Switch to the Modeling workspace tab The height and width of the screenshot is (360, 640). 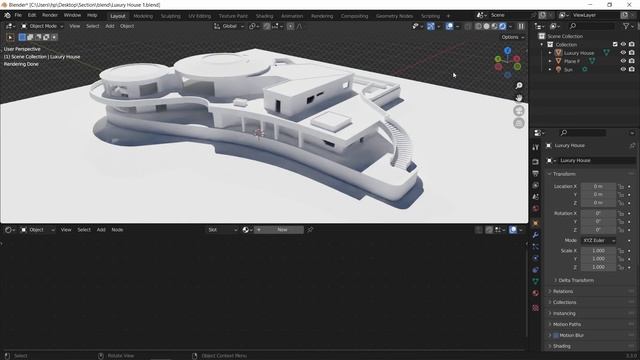(143, 16)
